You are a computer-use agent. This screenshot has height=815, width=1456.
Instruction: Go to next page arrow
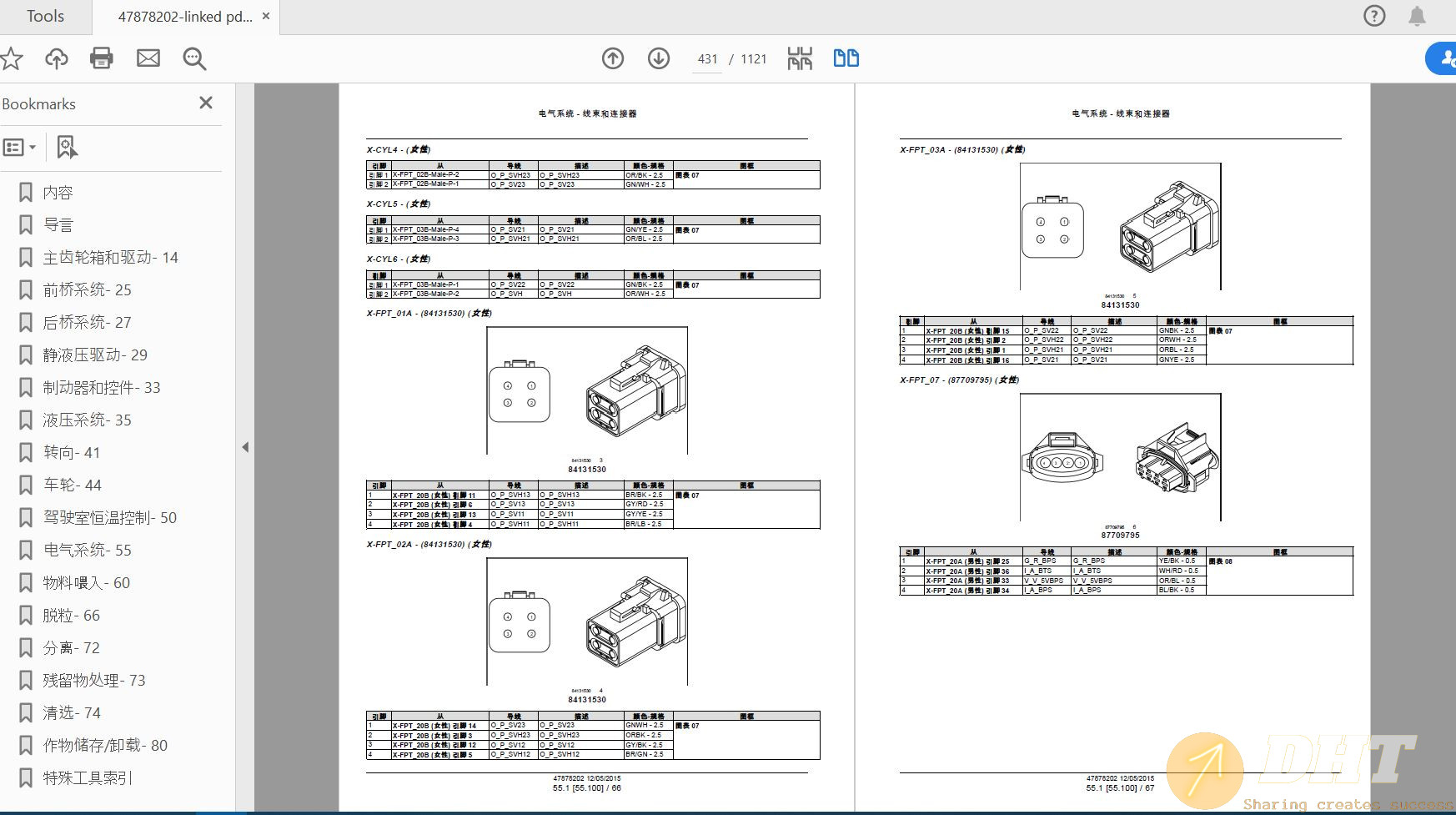[659, 58]
